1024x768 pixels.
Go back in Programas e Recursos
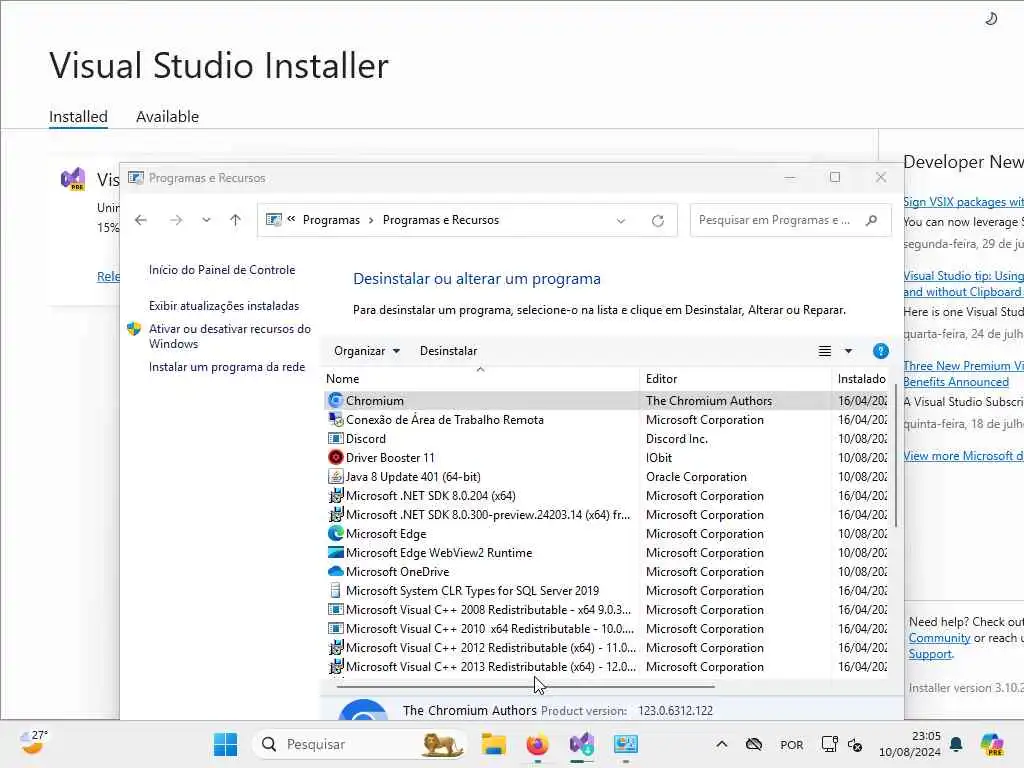click(141, 220)
